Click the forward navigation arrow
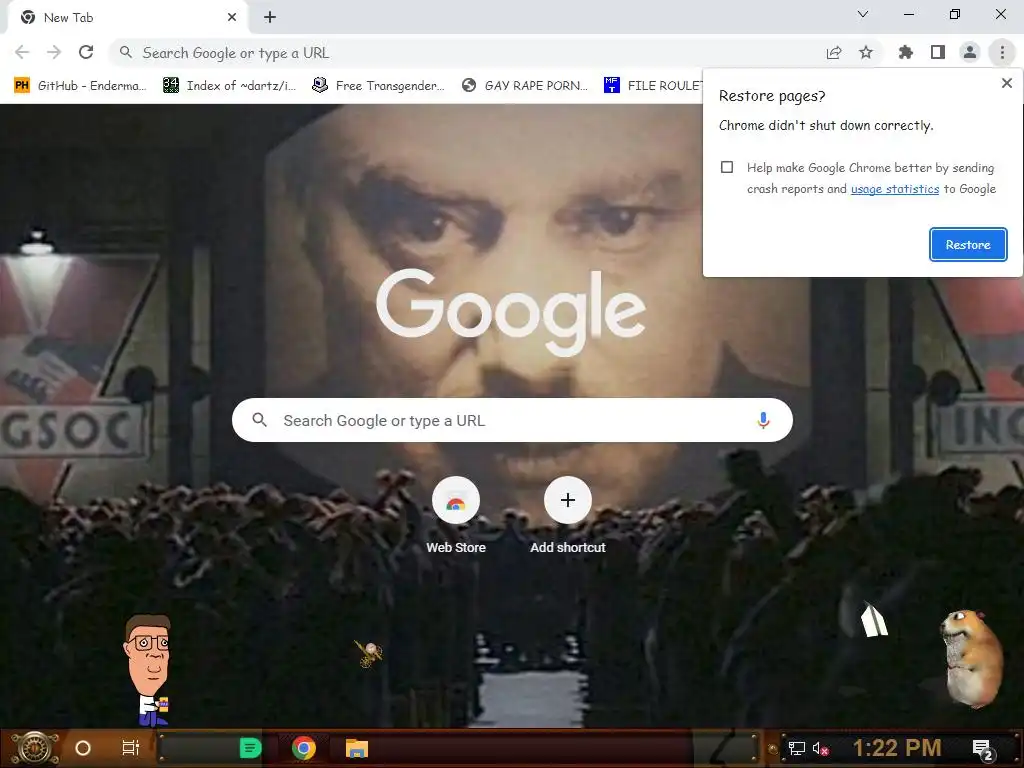Viewport: 1024px width, 768px height. tap(54, 52)
